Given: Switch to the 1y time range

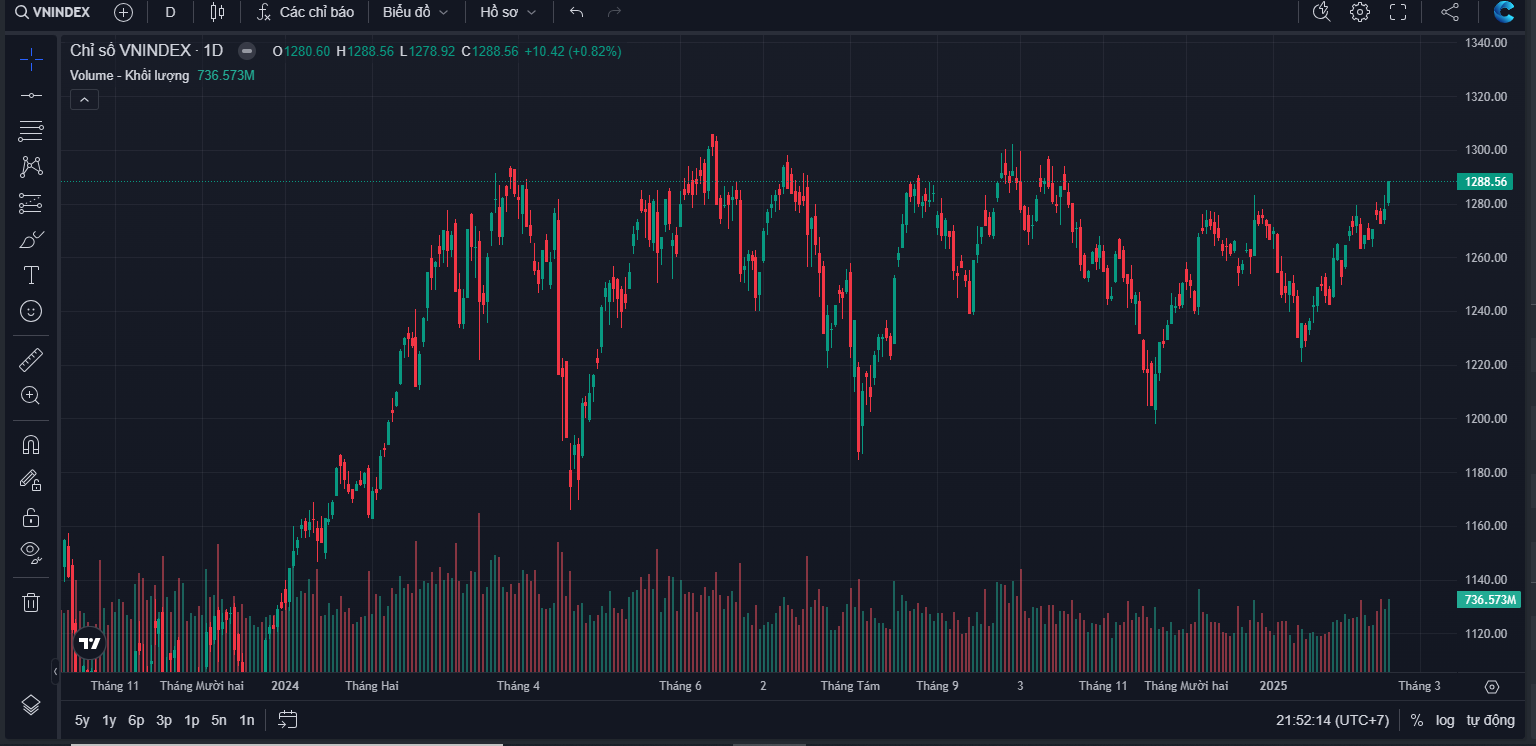Looking at the screenshot, I should (x=109, y=720).
